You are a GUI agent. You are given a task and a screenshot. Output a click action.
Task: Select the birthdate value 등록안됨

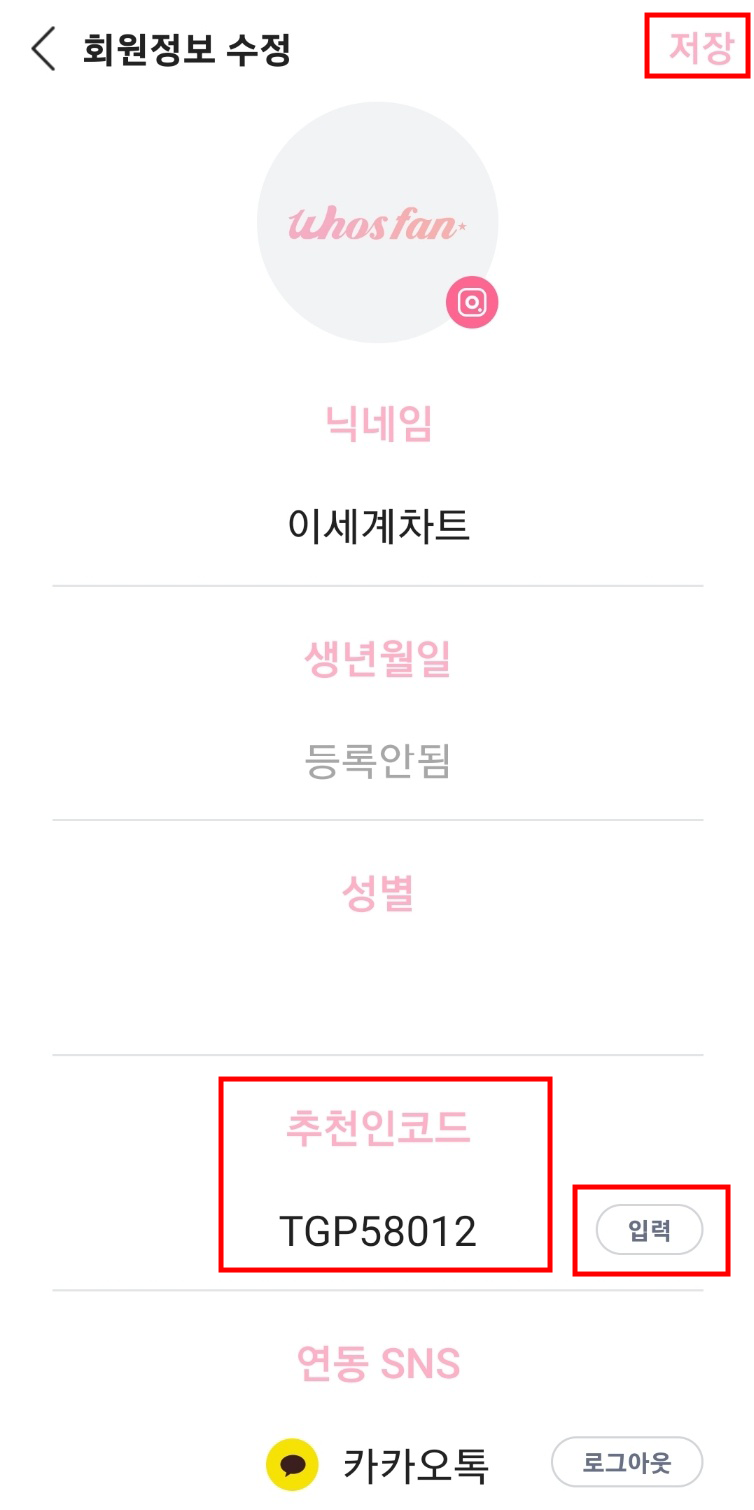click(378, 762)
